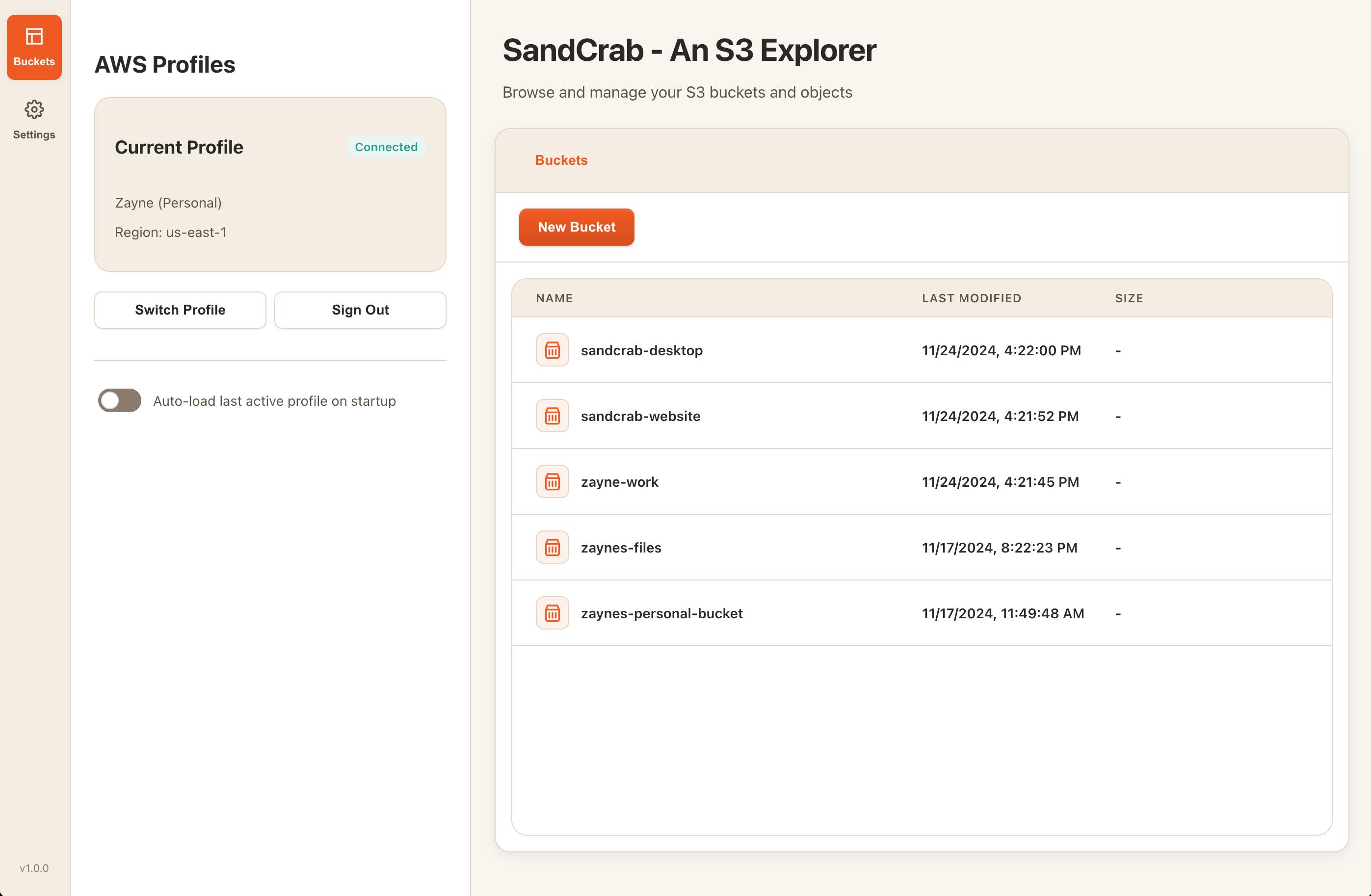1371x896 pixels.
Task: Click the LAST MODIFIED column header
Action: [x=971, y=298]
